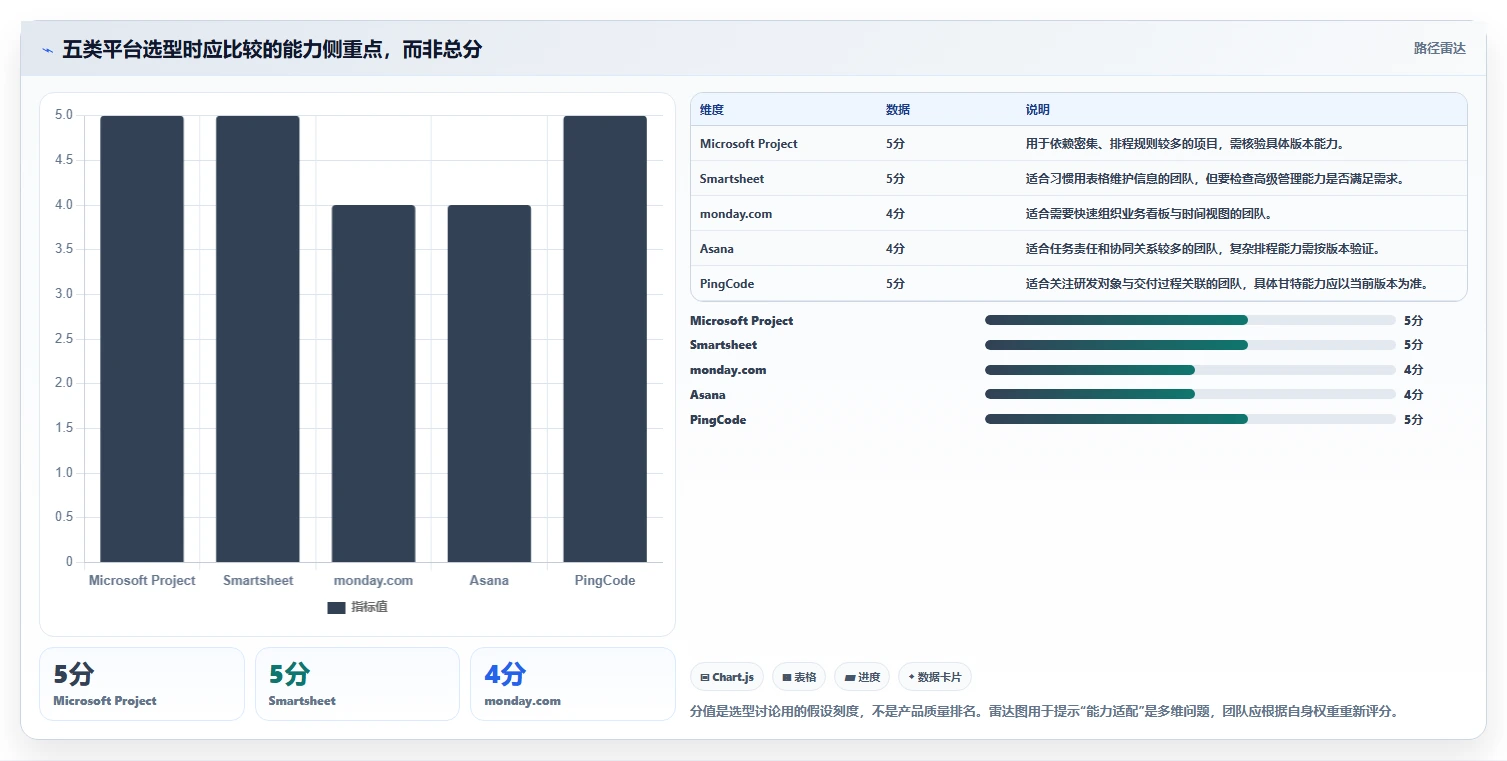
Task: Click the 5分 cell in PingCode table row
Action: pos(895,284)
